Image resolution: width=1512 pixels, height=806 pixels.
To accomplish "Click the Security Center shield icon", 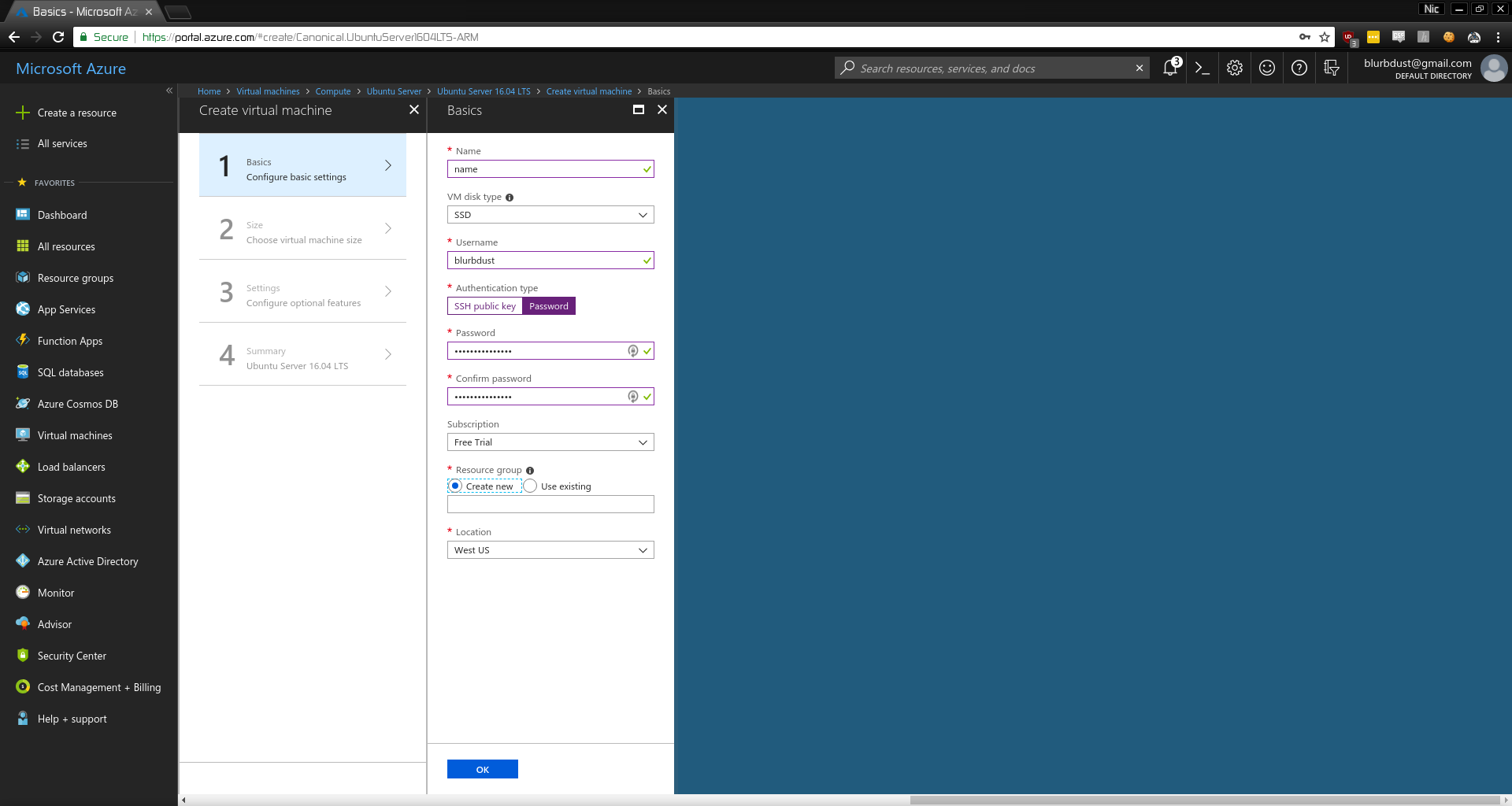I will pyautogui.click(x=23, y=656).
